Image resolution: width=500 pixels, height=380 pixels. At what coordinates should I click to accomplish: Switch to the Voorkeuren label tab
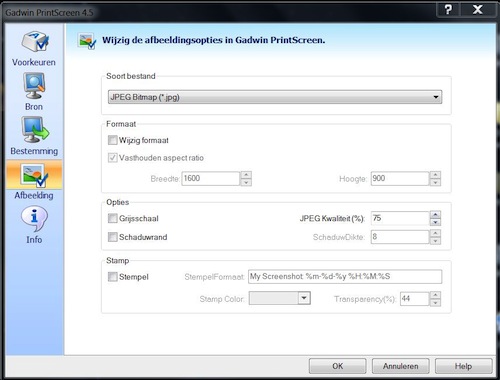point(34,62)
